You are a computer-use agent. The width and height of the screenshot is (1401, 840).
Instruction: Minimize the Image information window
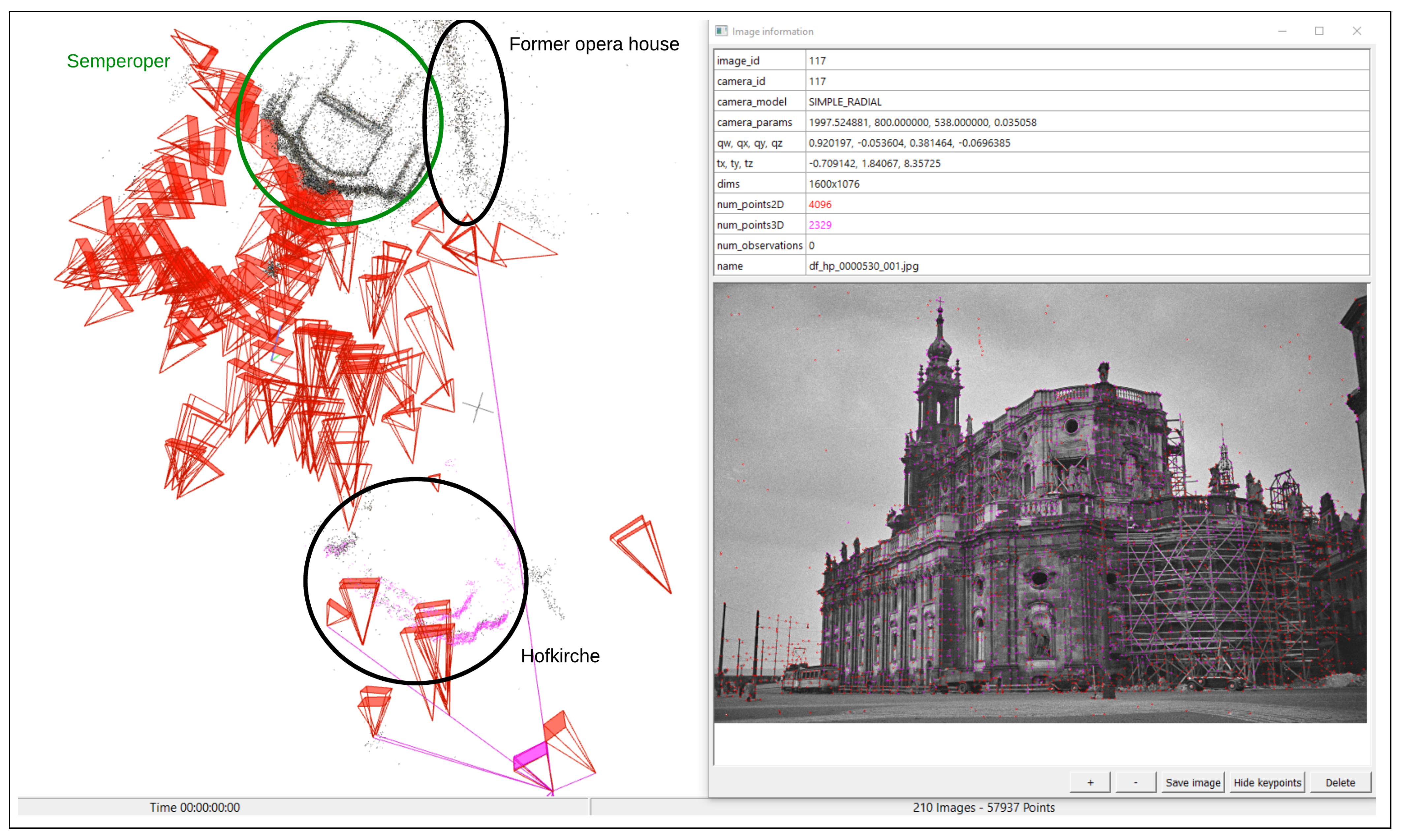pyautogui.click(x=1282, y=31)
